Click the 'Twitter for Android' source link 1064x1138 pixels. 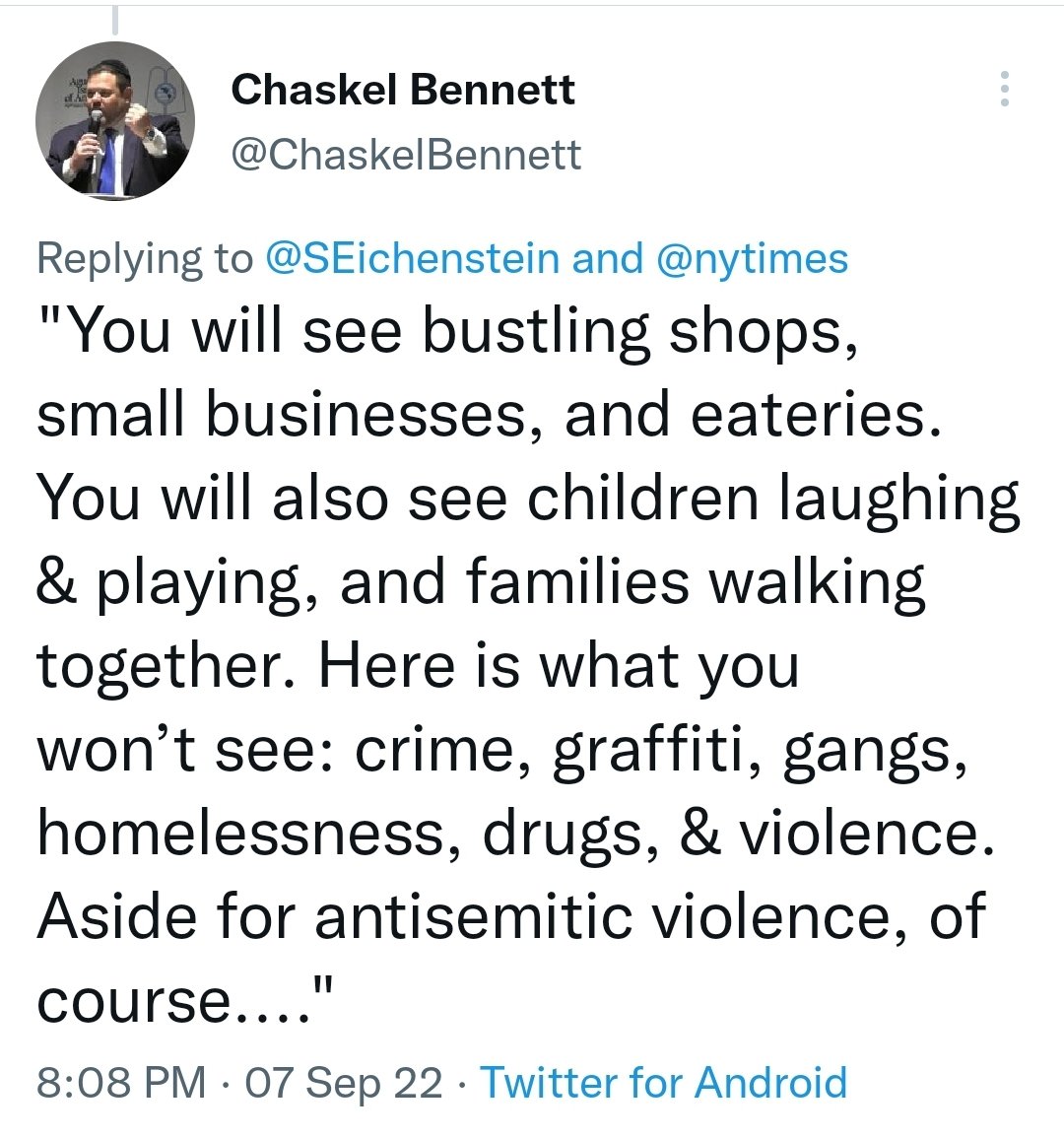click(663, 1082)
